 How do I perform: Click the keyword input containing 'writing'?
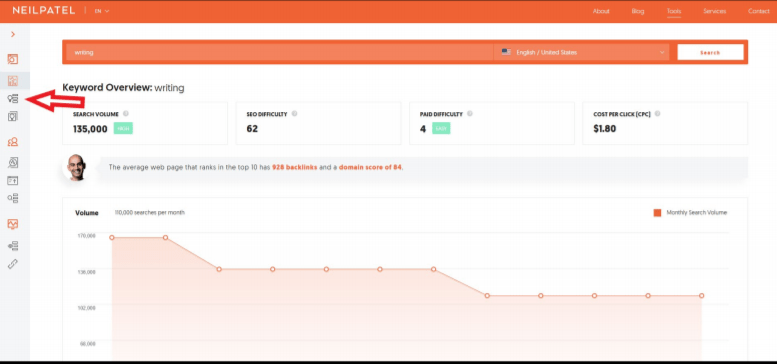click(x=280, y=52)
